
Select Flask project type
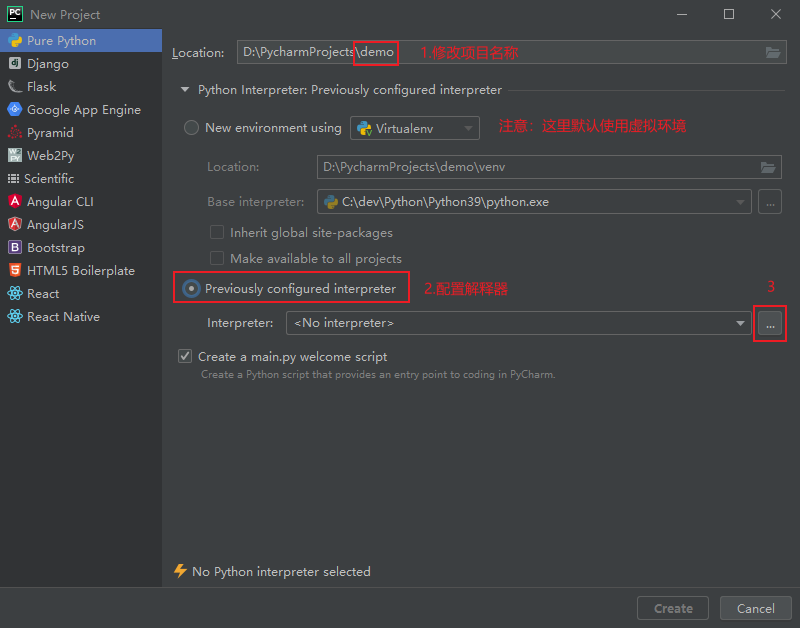pos(81,86)
